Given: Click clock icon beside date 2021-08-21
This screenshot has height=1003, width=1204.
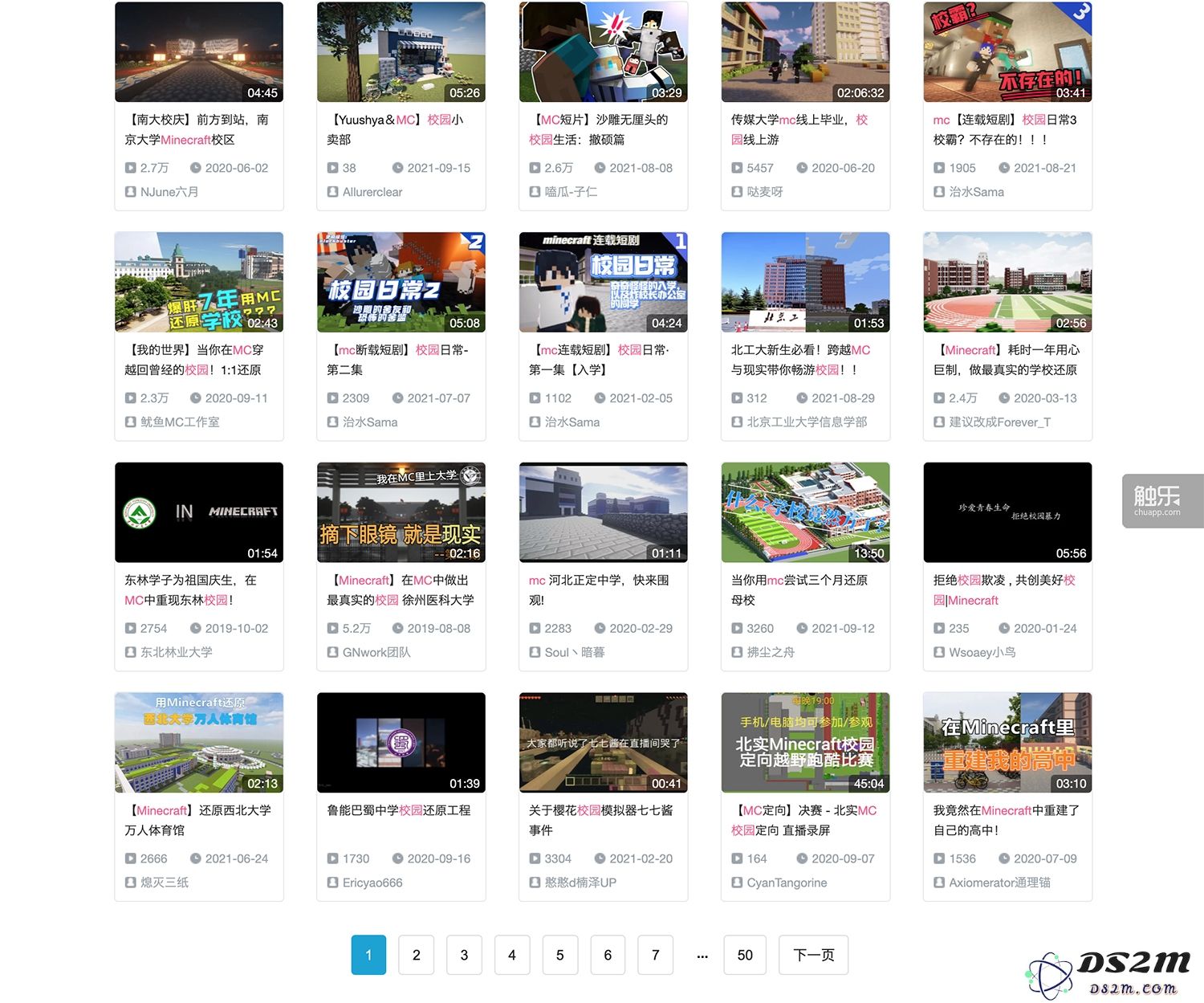Looking at the screenshot, I should coord(1004,168).
